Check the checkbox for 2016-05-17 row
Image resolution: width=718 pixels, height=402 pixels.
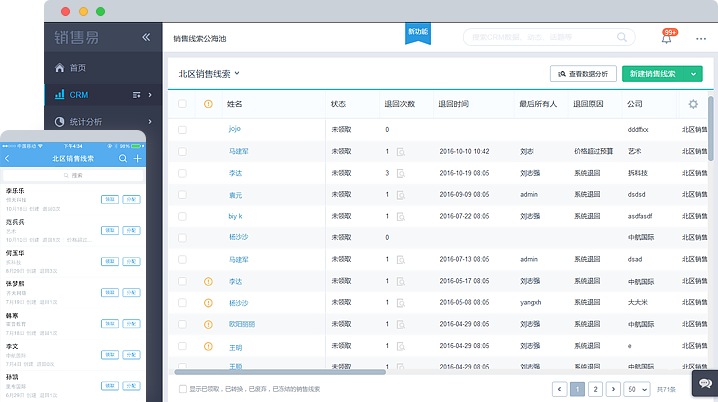pos(182,281)
